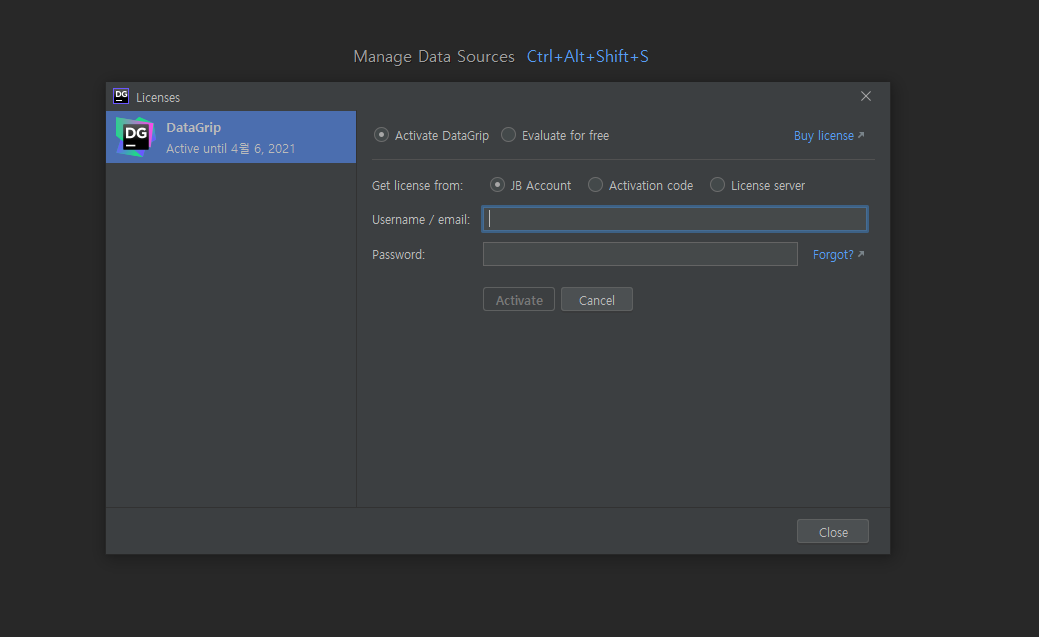Click the DataGrip icon in the title bar
The image size is (1039, 637).
tap(121, 97)
